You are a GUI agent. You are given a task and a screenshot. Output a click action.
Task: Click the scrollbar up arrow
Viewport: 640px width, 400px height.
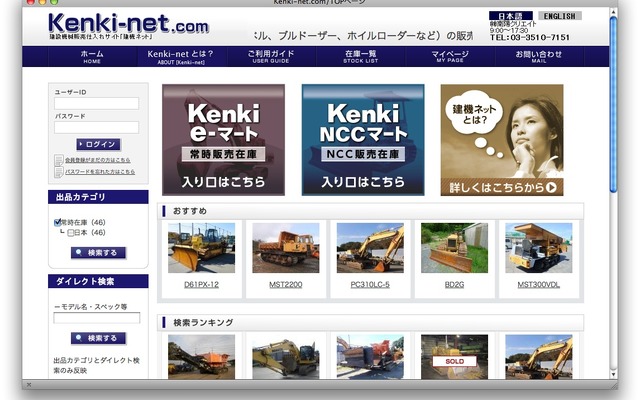point(613,12)
